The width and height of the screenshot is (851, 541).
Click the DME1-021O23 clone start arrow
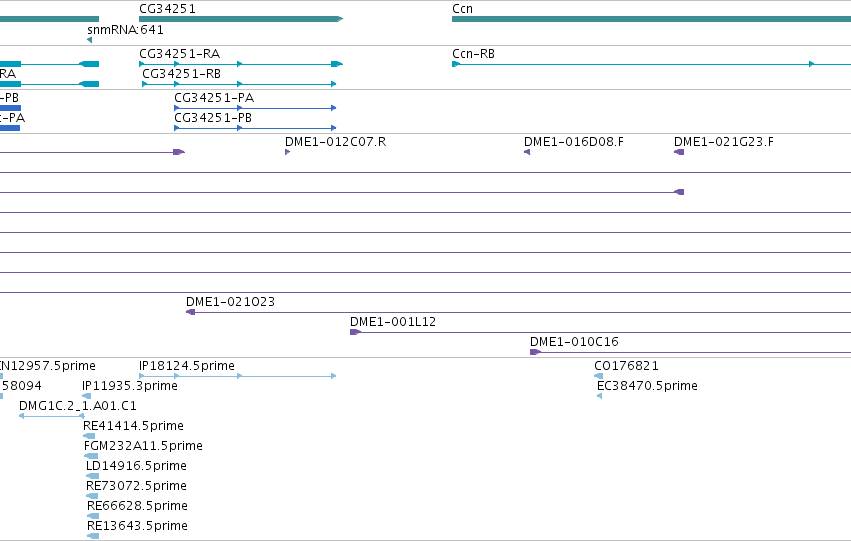coord(190,312)
